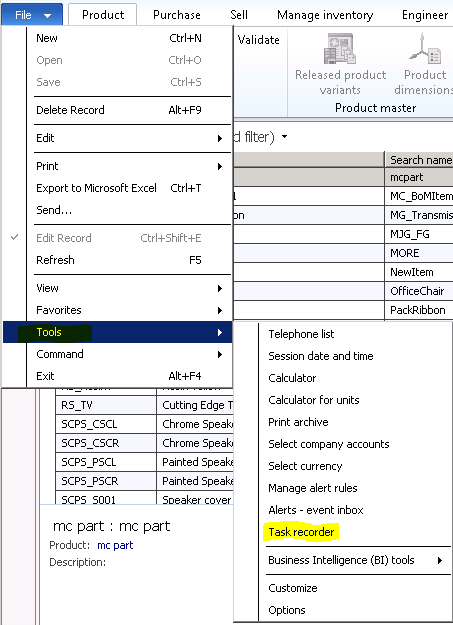Expand the Edit submenu arrow

(220, 138)
